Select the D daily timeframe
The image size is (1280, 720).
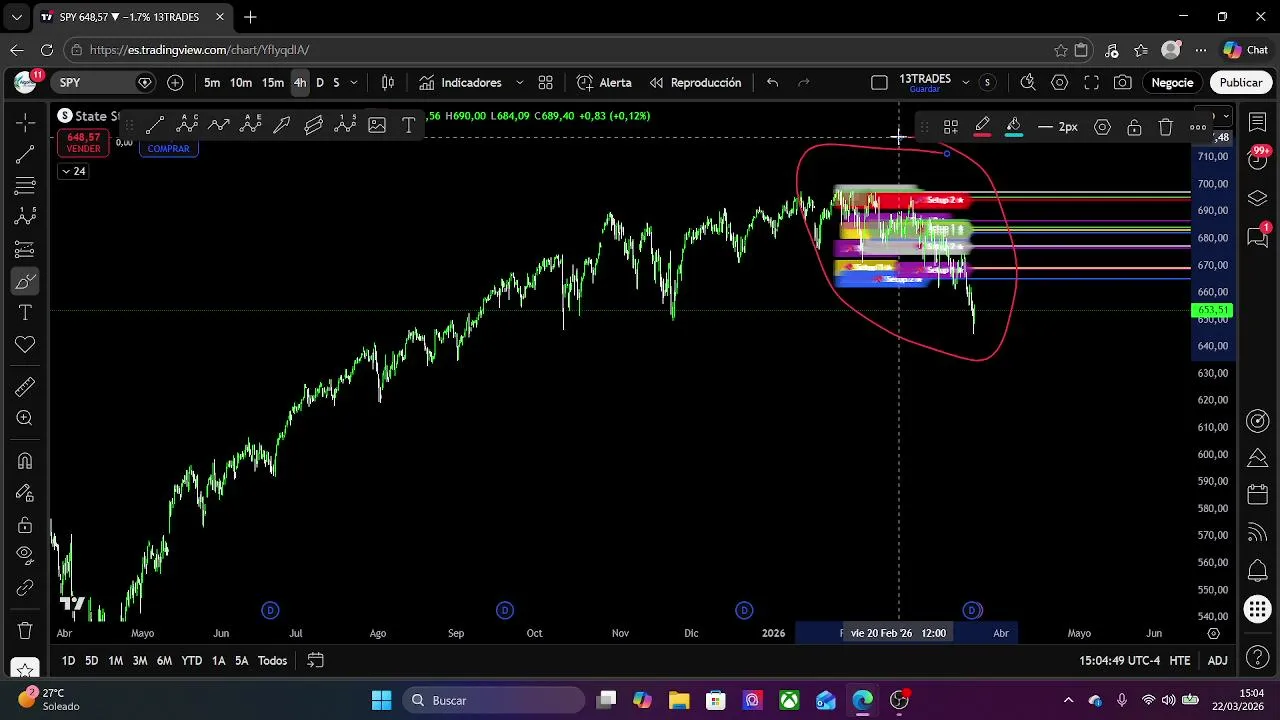pyautogui.click(x=320, y=83)
